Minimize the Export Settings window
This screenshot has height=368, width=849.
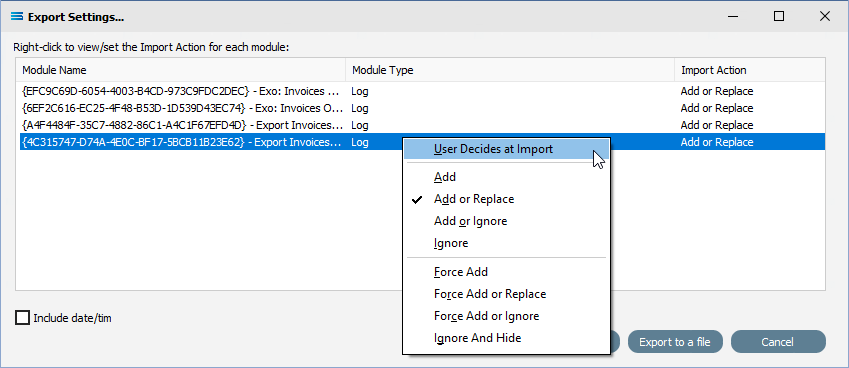pyautogui.click(x=733, y=16)
